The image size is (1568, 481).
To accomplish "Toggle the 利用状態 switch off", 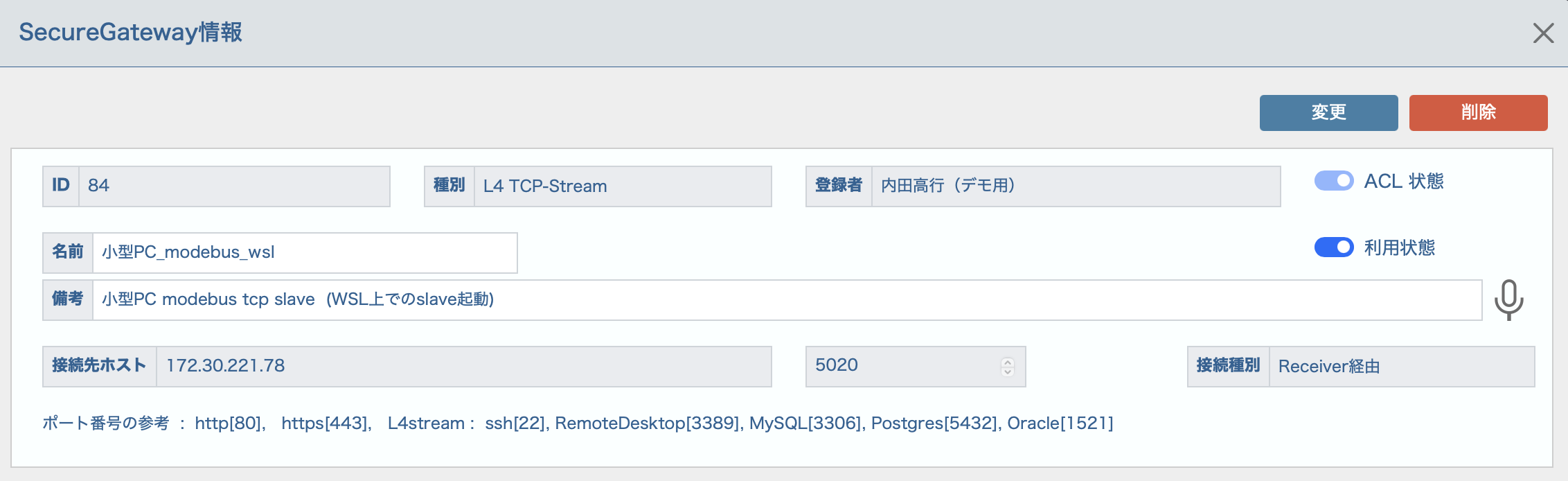I will click(1334, 247).
